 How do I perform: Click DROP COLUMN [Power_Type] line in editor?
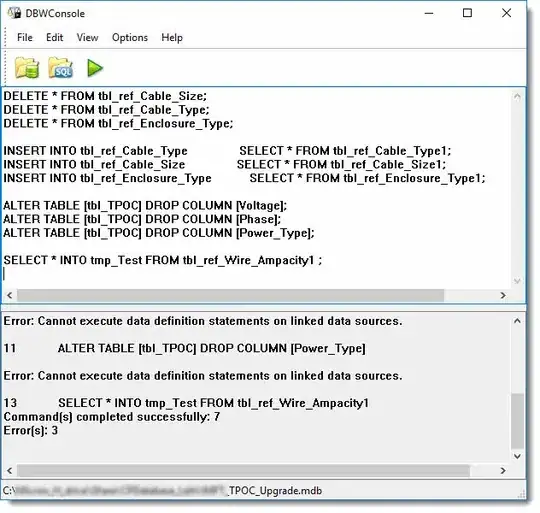click(x=159, y=233)
